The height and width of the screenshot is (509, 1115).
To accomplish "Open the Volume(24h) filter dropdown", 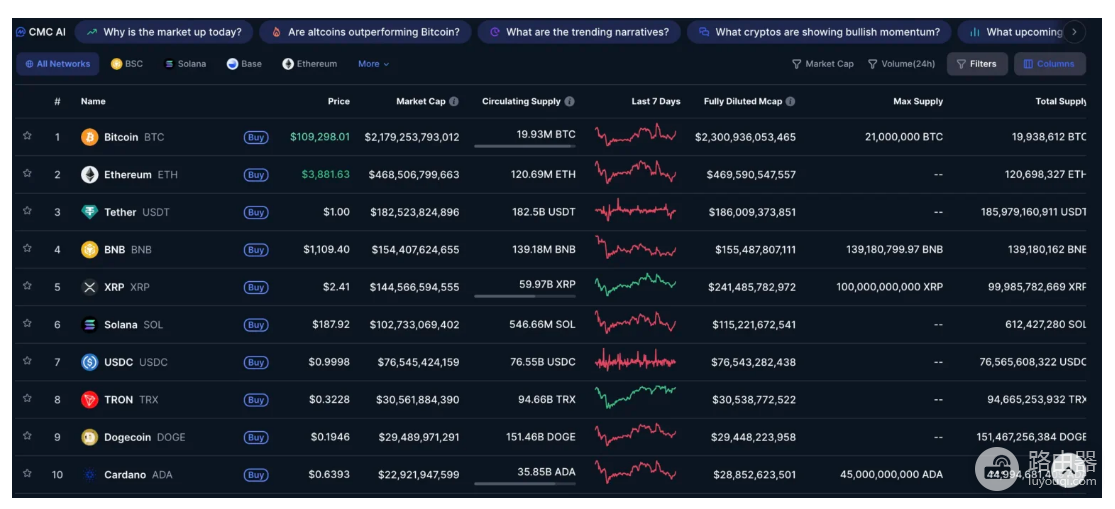I will coord(902,64).
